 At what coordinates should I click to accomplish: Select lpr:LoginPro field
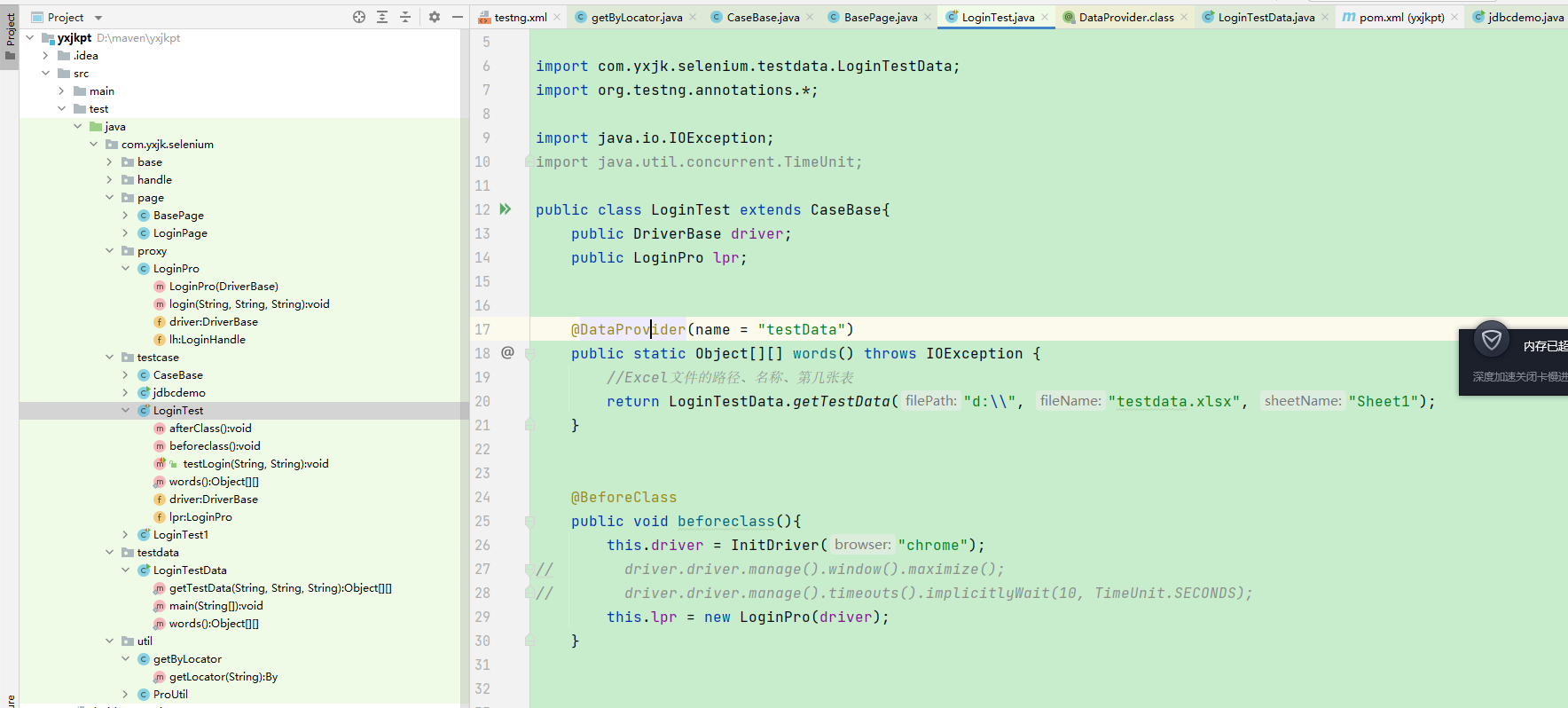(x=200, y=516)
